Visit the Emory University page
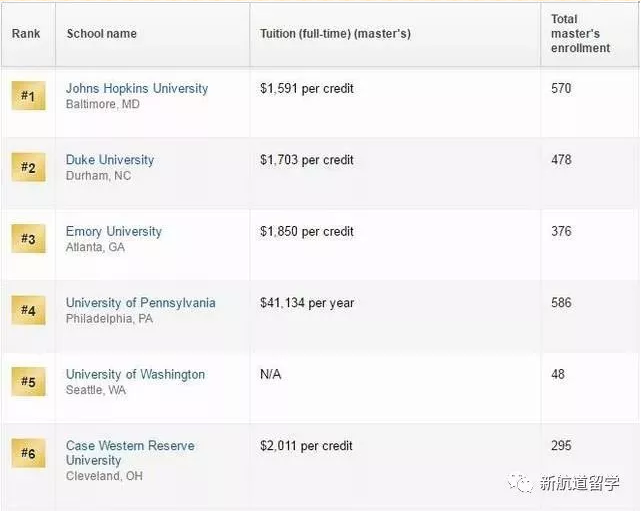Viewport: 641px width, 513px height. point(113,231)
